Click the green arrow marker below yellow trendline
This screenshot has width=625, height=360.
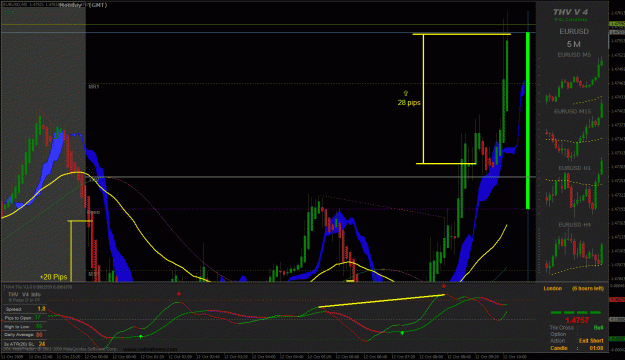pos(402,332)
